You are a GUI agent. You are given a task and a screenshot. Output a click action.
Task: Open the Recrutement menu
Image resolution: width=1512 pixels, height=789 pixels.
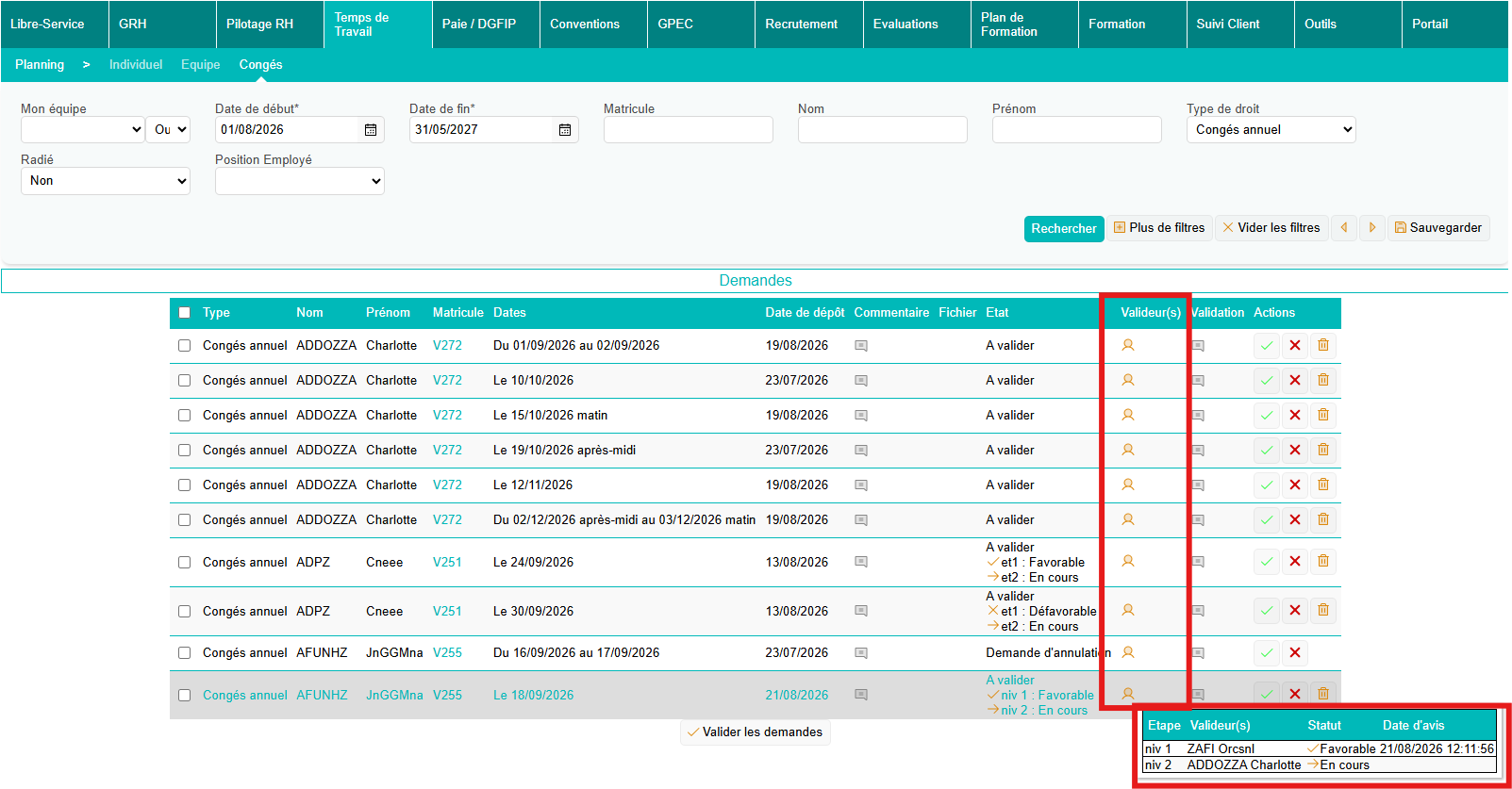tap(809, 25)
